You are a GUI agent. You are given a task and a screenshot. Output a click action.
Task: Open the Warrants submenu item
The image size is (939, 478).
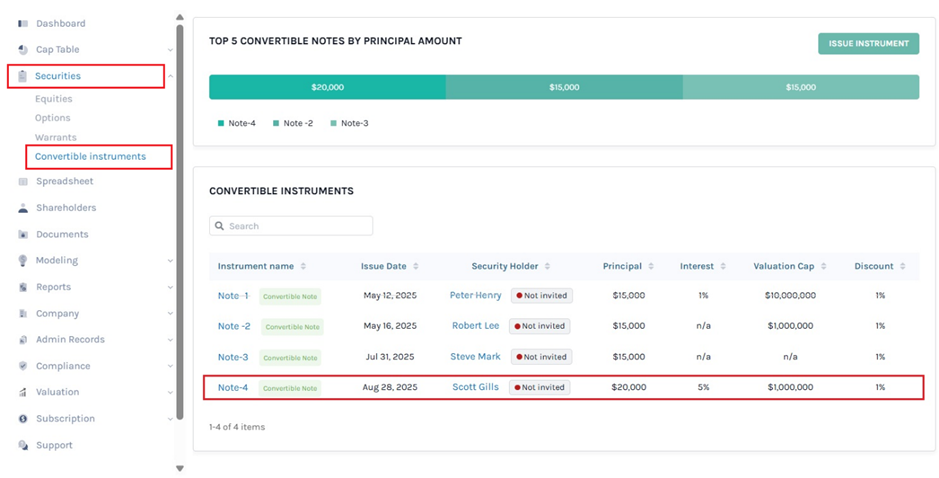[56, 137]
